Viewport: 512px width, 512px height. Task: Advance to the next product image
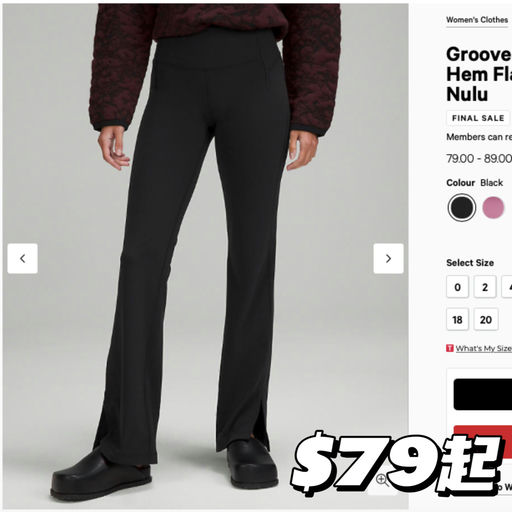pos(388,258)
